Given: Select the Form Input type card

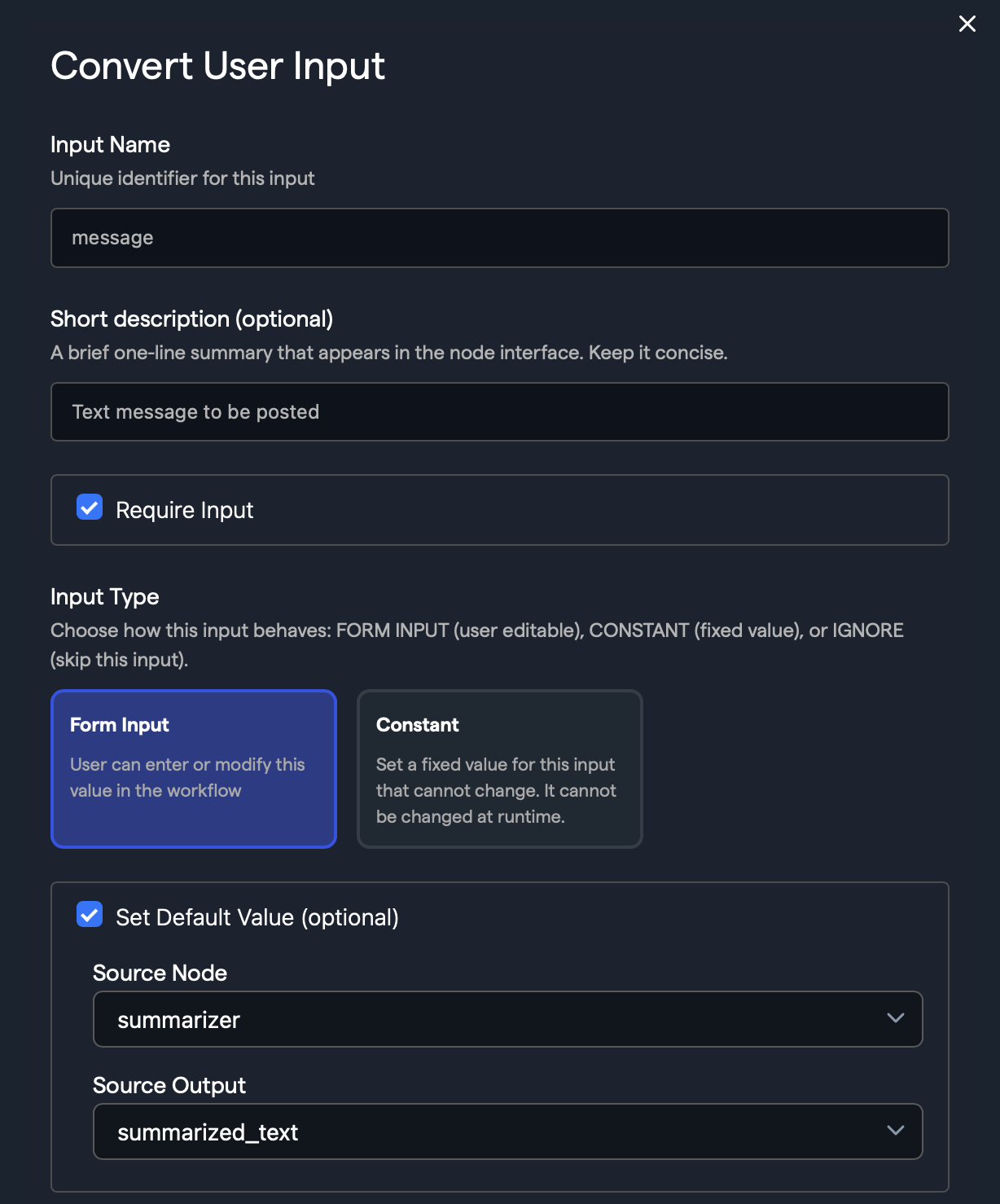Looking at the screenshot, I should tap(194, 769).
